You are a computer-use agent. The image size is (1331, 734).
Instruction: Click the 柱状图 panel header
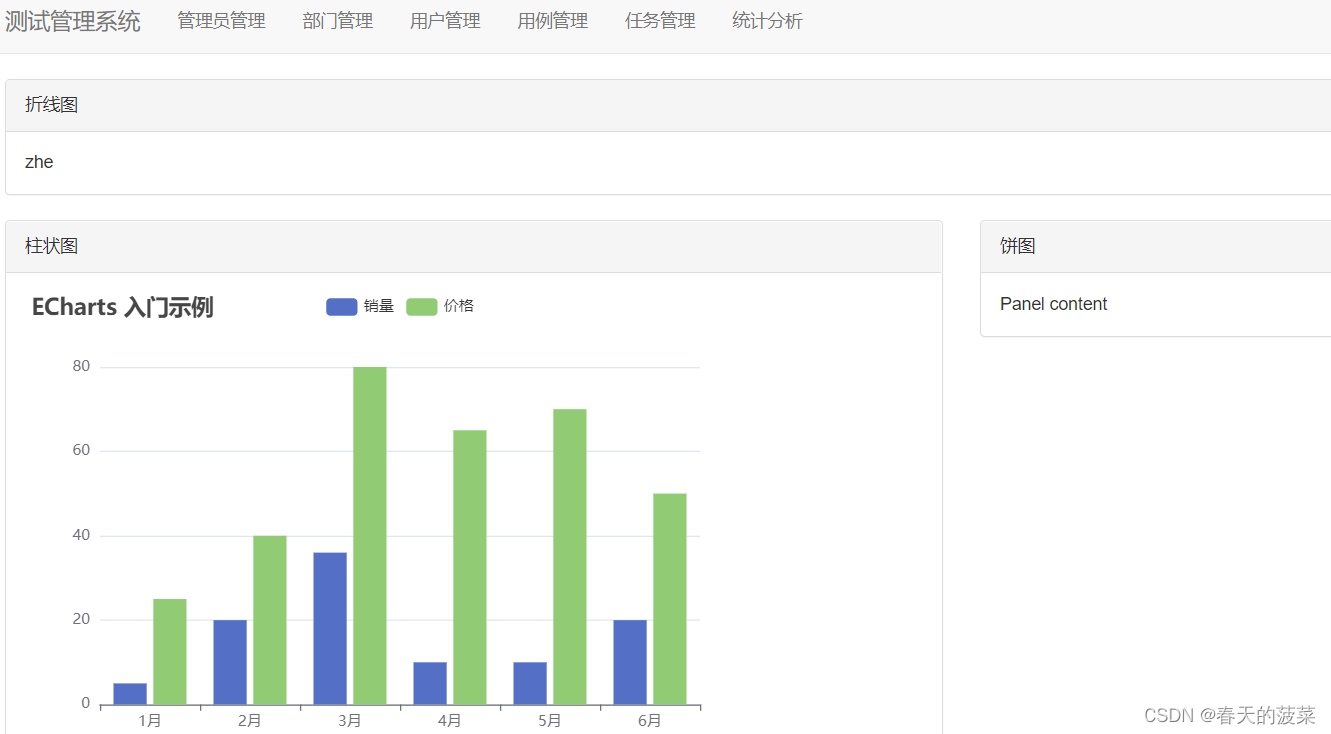coord(51,246)
